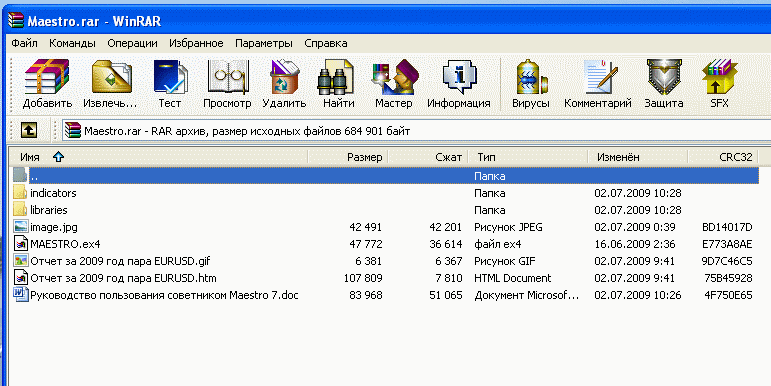Sort by the Тип column header
Viewport: 771px width, 386px height.
[528, 157]
